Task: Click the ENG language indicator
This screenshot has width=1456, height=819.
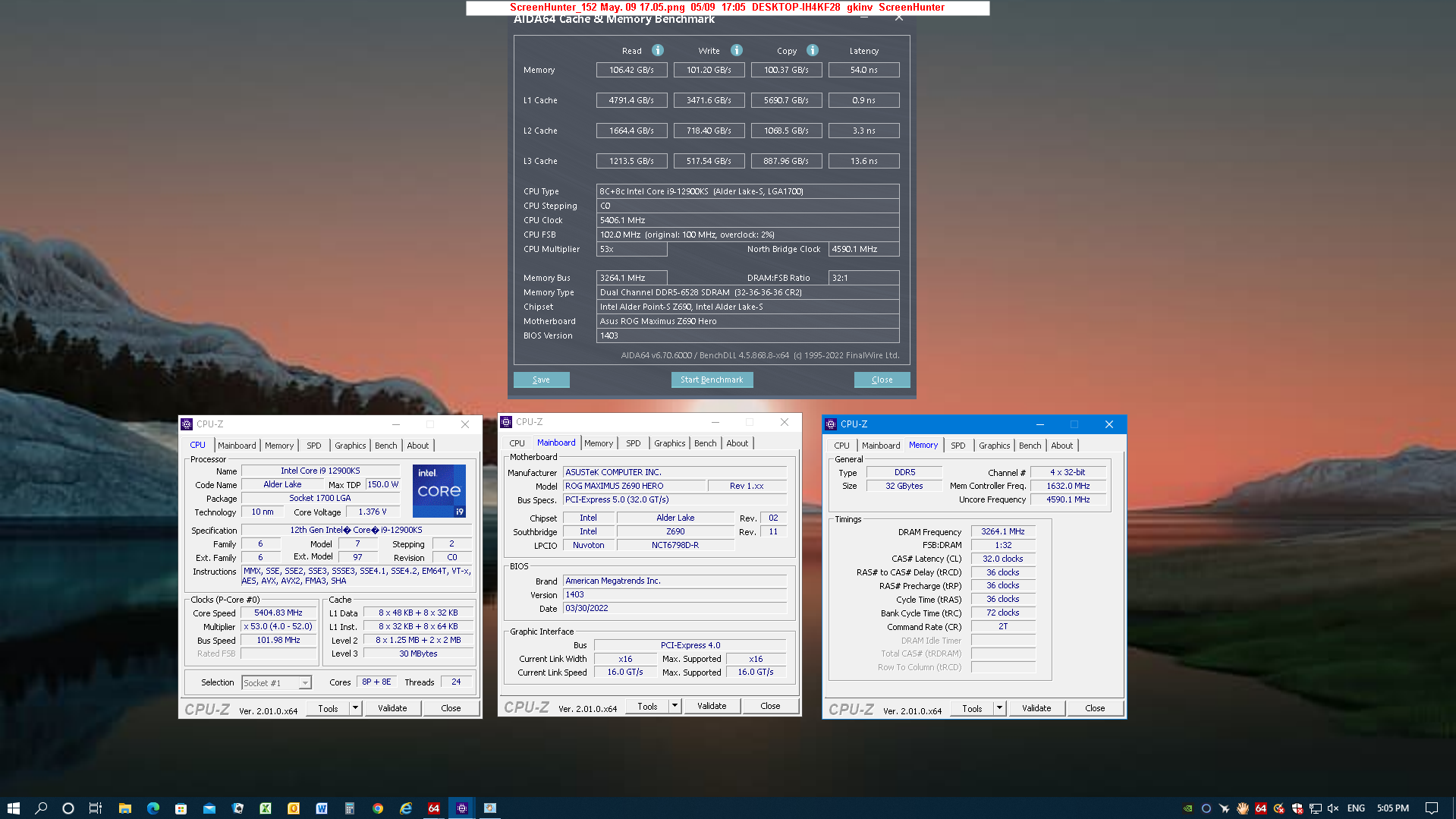Action: pos(1356,808)
